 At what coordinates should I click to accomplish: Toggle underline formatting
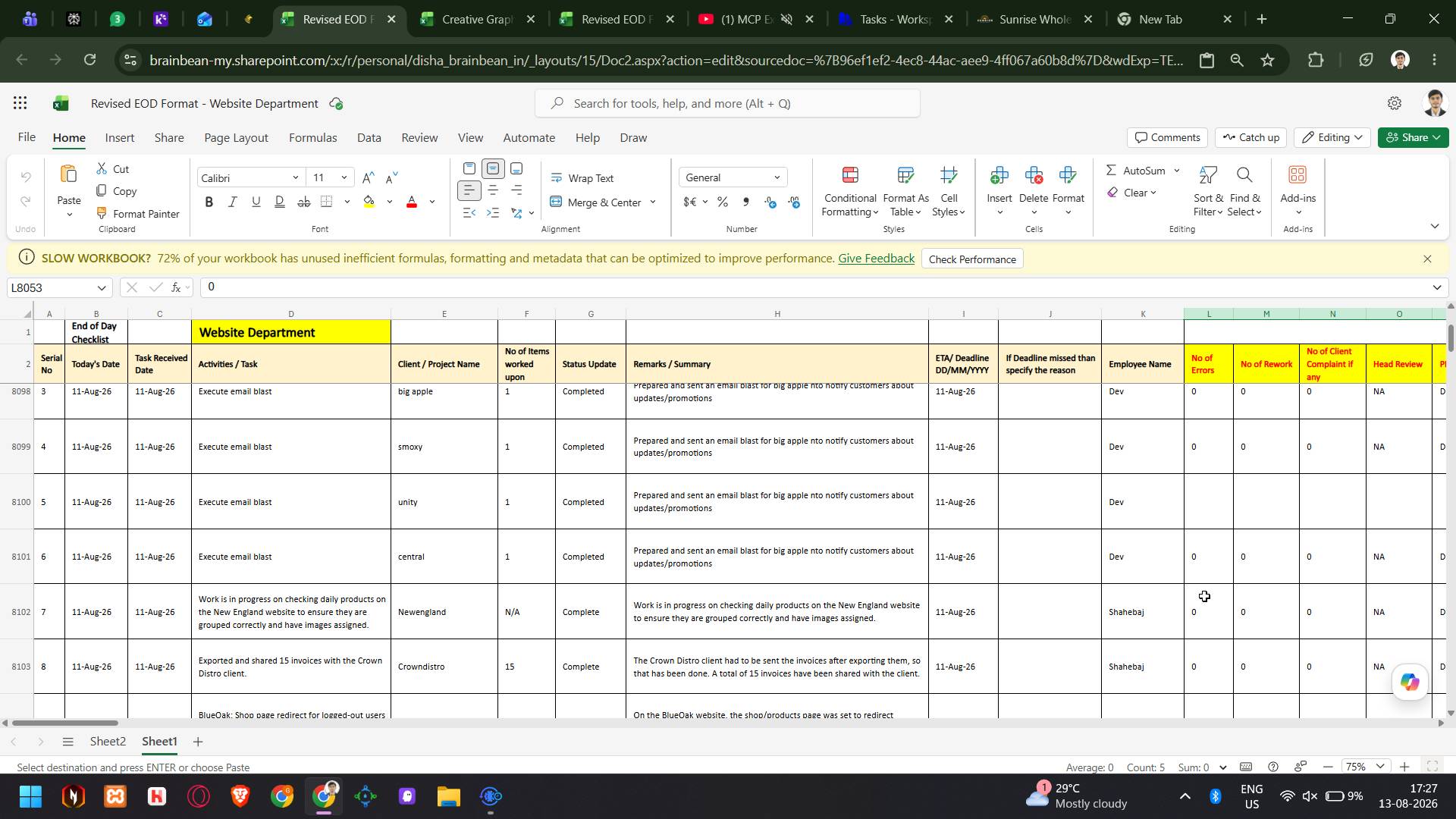click(x=256, y=202)
